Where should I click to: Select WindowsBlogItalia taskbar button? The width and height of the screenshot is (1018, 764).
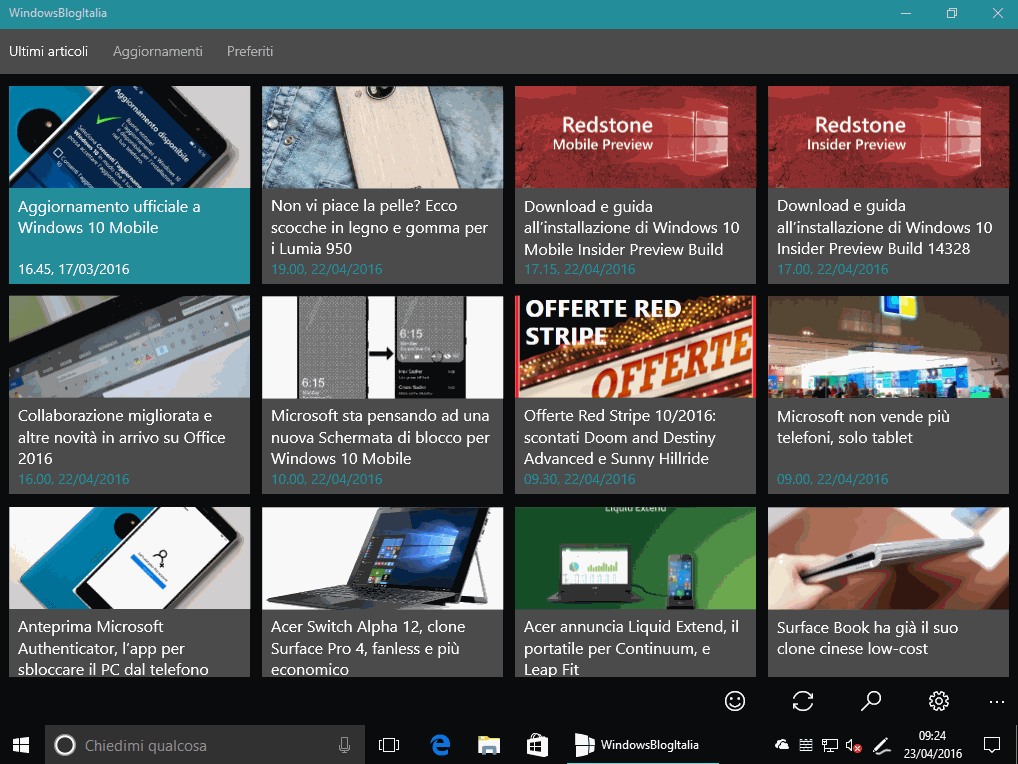[x=642, y=745]
